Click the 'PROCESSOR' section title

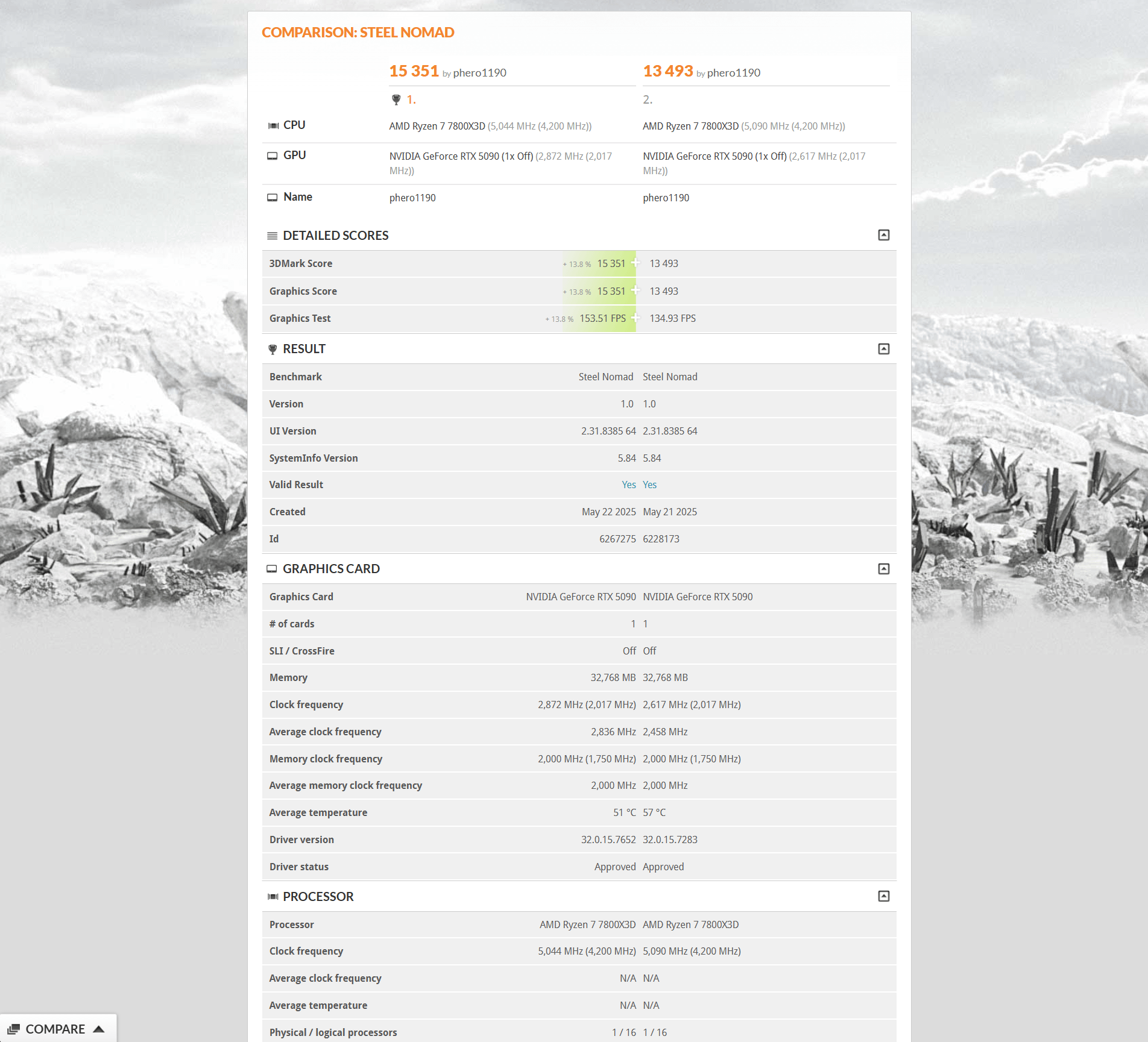[x=318, y=897]
